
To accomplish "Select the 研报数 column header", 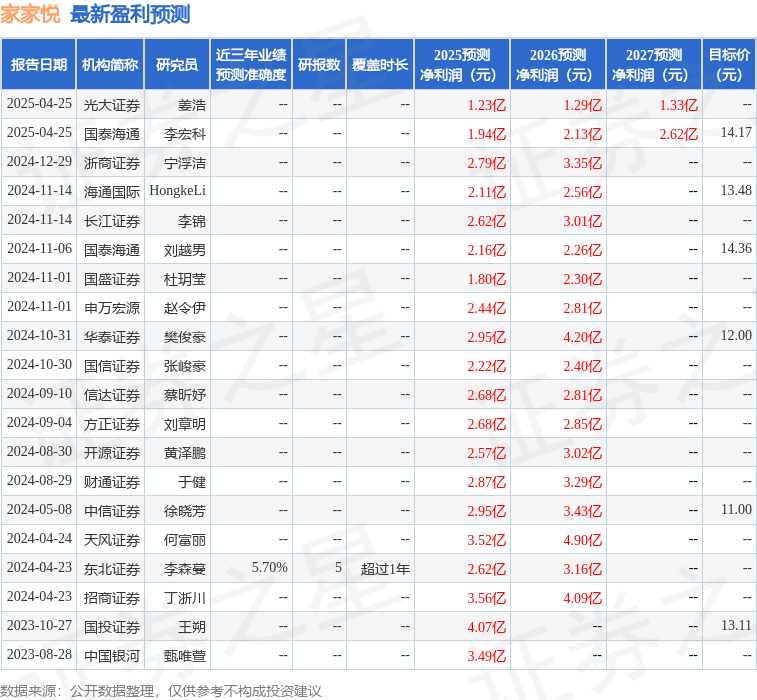I will [319, 65].
